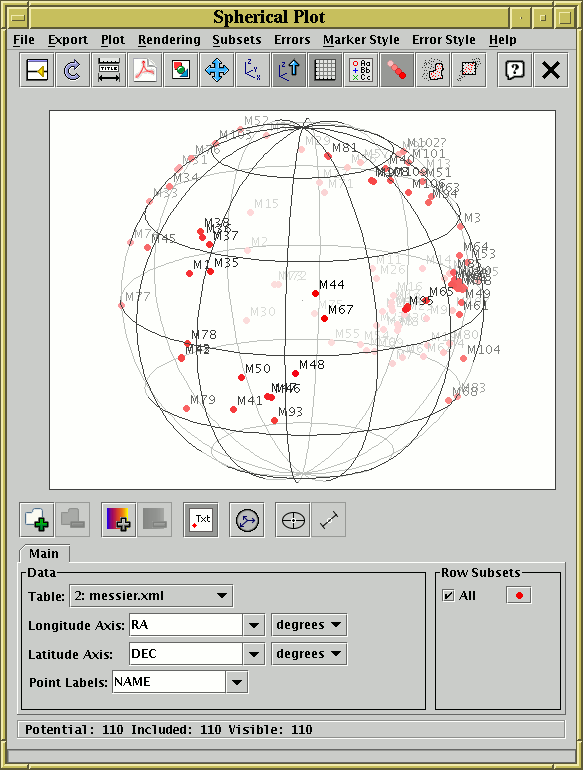Click the Point Labels NAME input field
The height and width of the screenshot is (770, 583).
pyautogui.click(x=169, y=682)
